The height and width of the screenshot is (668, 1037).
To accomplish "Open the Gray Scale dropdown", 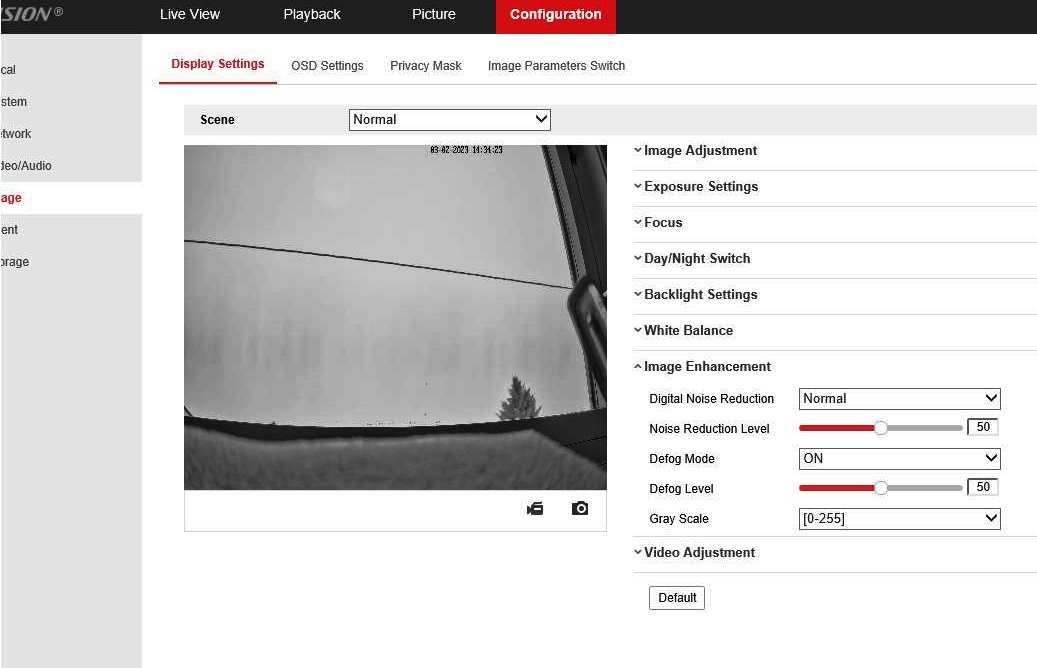I will click(x=899, y=519).
